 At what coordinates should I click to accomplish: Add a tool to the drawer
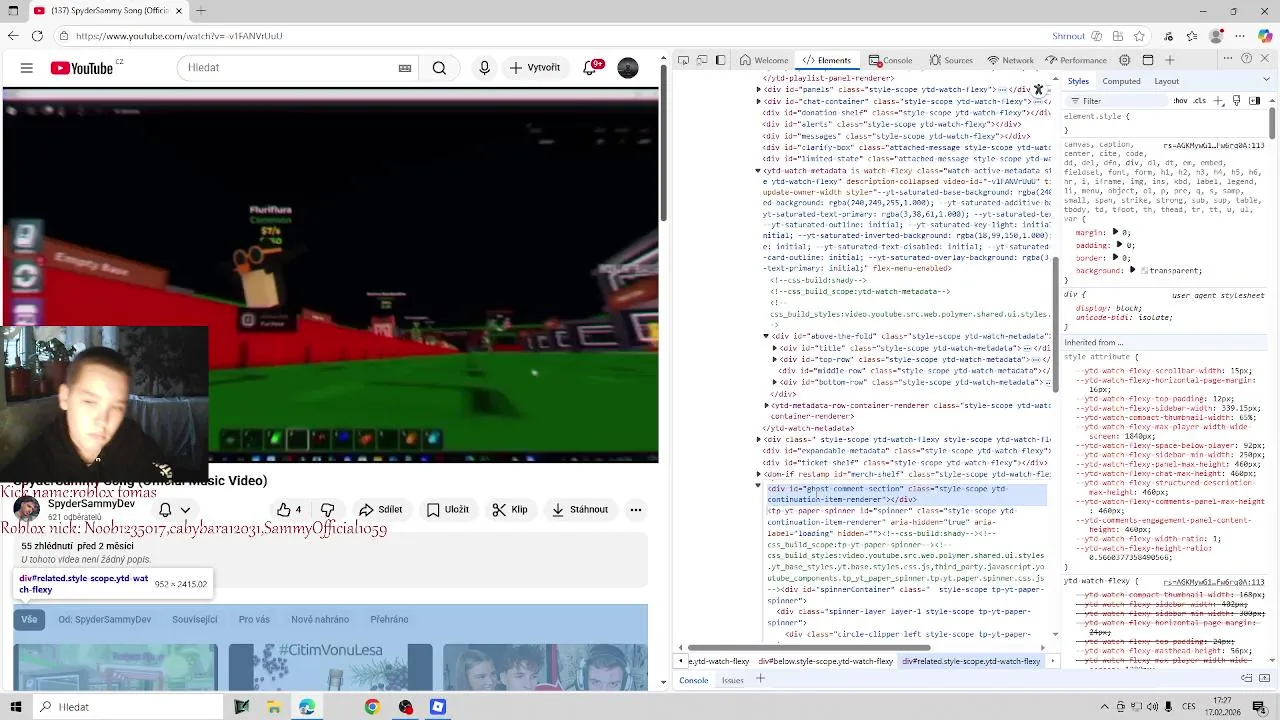click(760, 680)
